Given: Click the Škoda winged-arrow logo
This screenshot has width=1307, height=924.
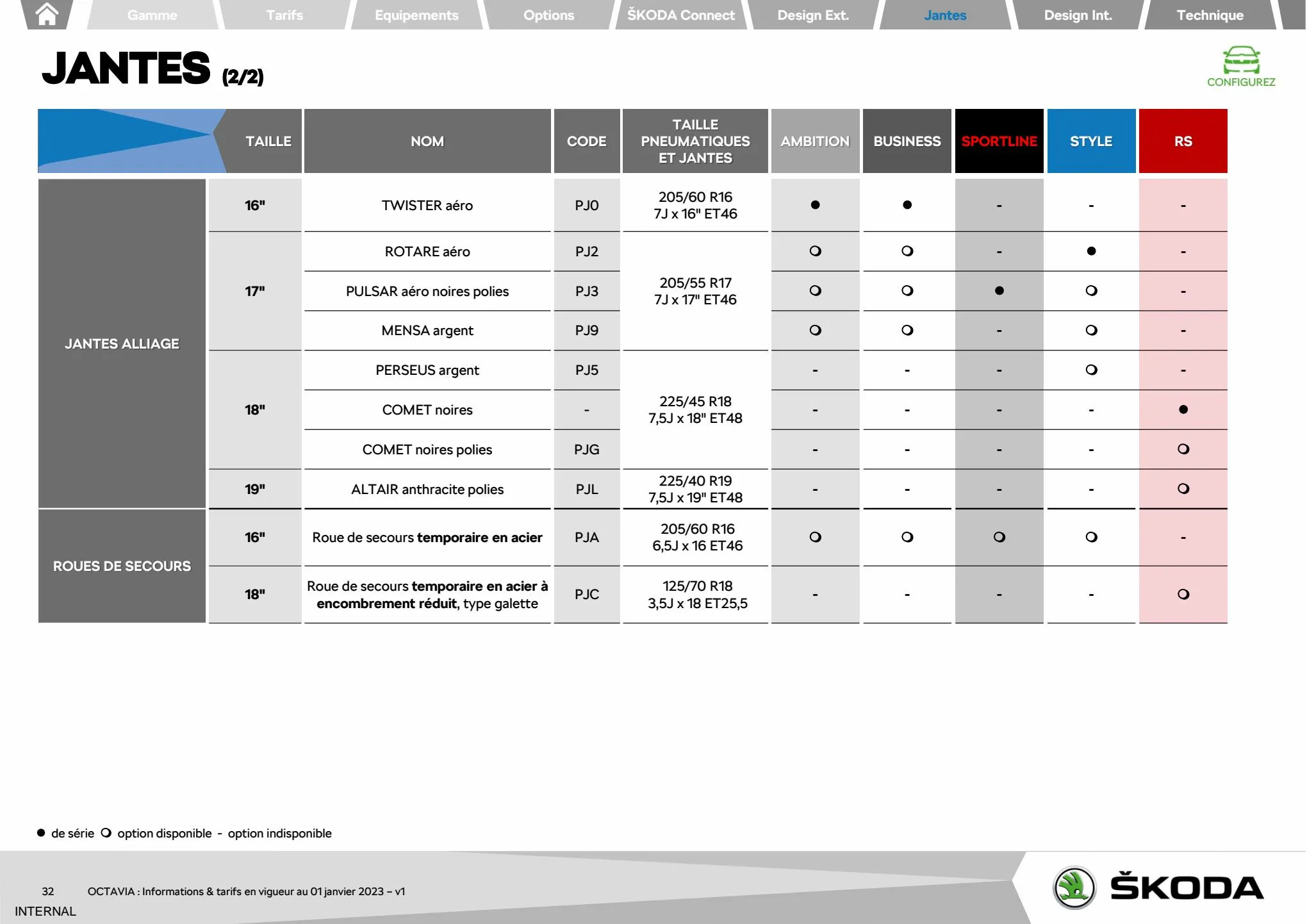Looking at the screenshot, I should (x=1074, y=887).
